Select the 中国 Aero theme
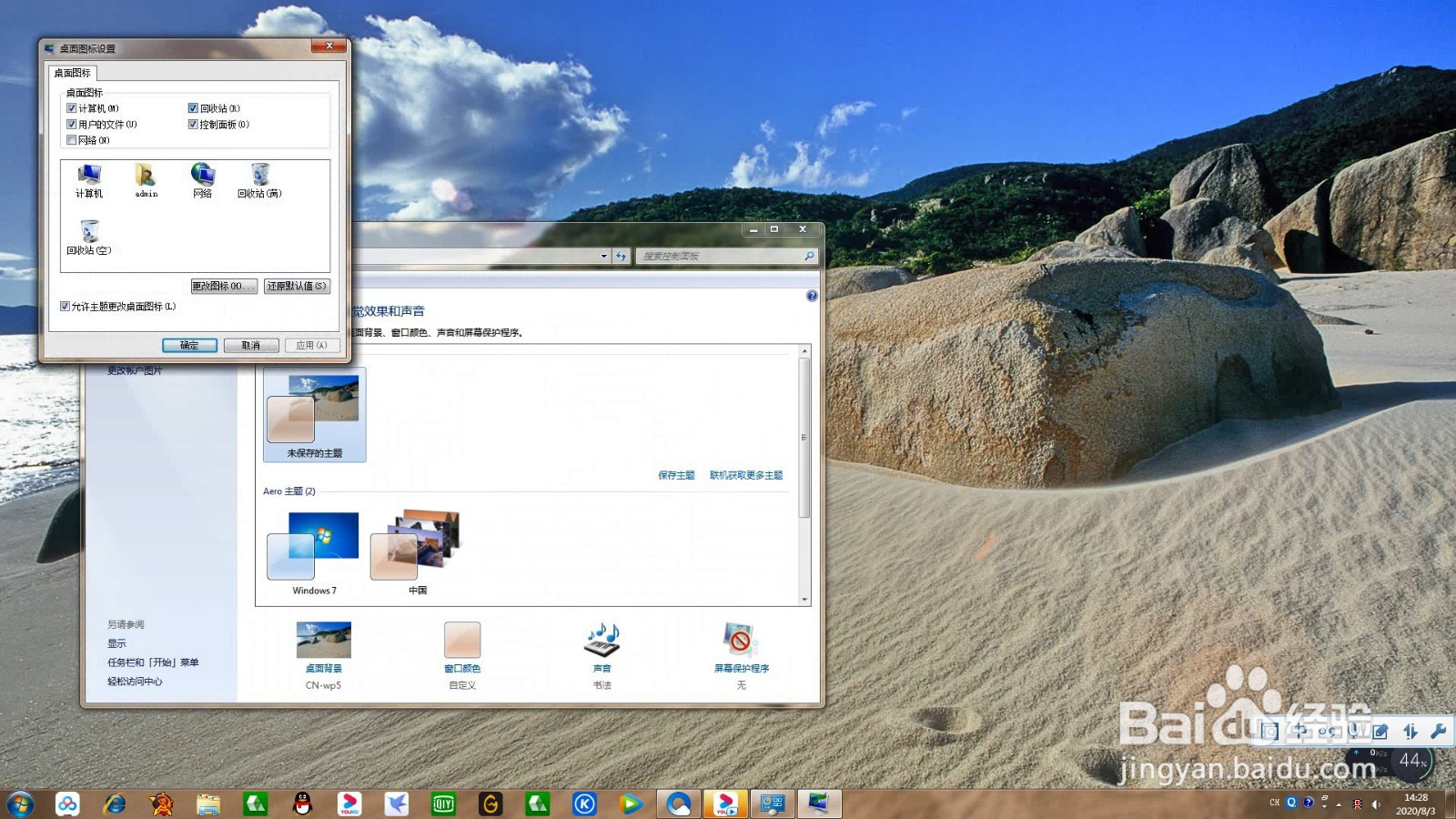Screen dimensions: 1456x819 (x=417, y=553)
